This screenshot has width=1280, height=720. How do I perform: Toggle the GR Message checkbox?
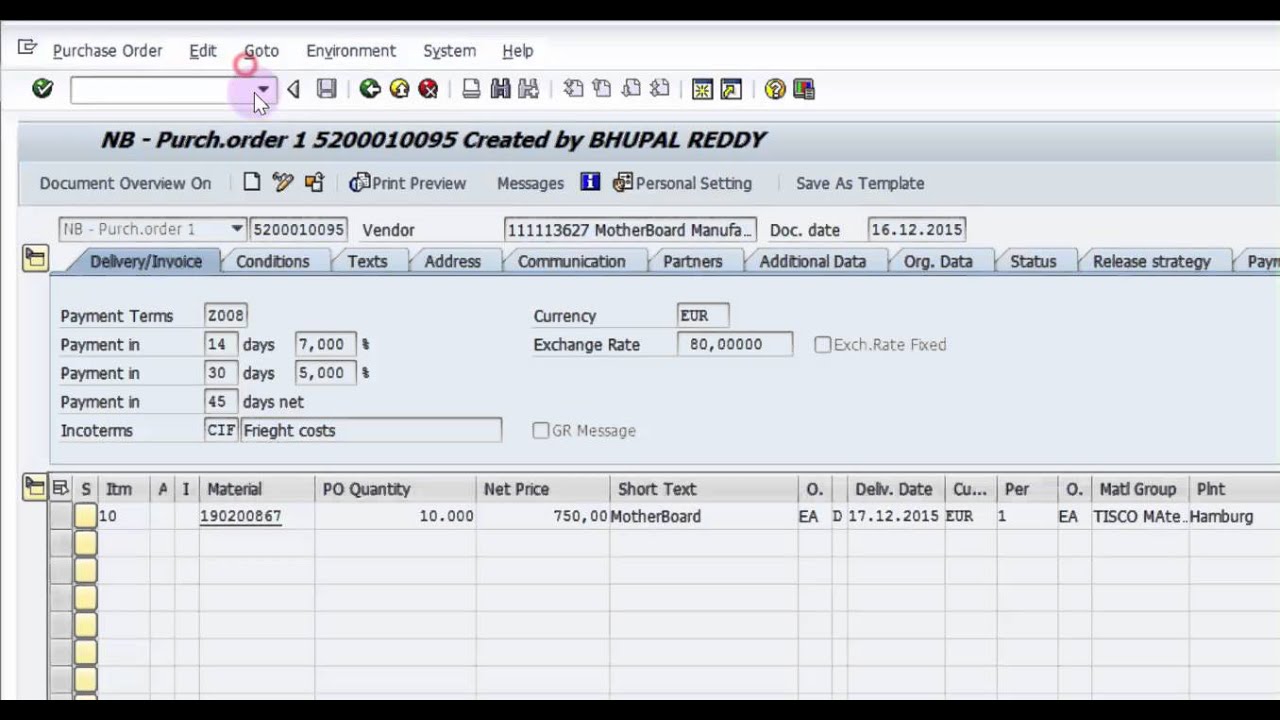[541, 430]
